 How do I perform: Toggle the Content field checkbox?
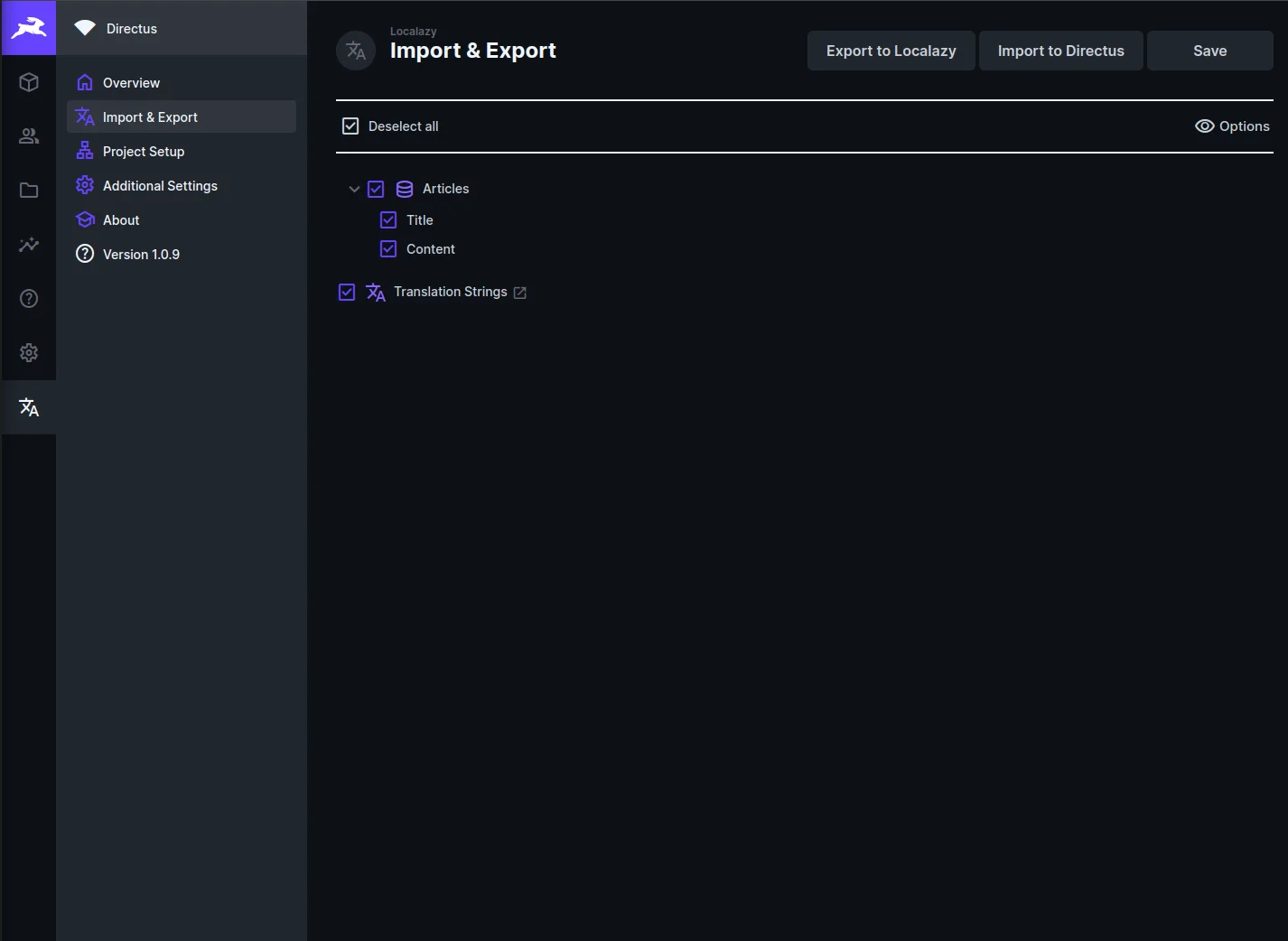point(388,249)
